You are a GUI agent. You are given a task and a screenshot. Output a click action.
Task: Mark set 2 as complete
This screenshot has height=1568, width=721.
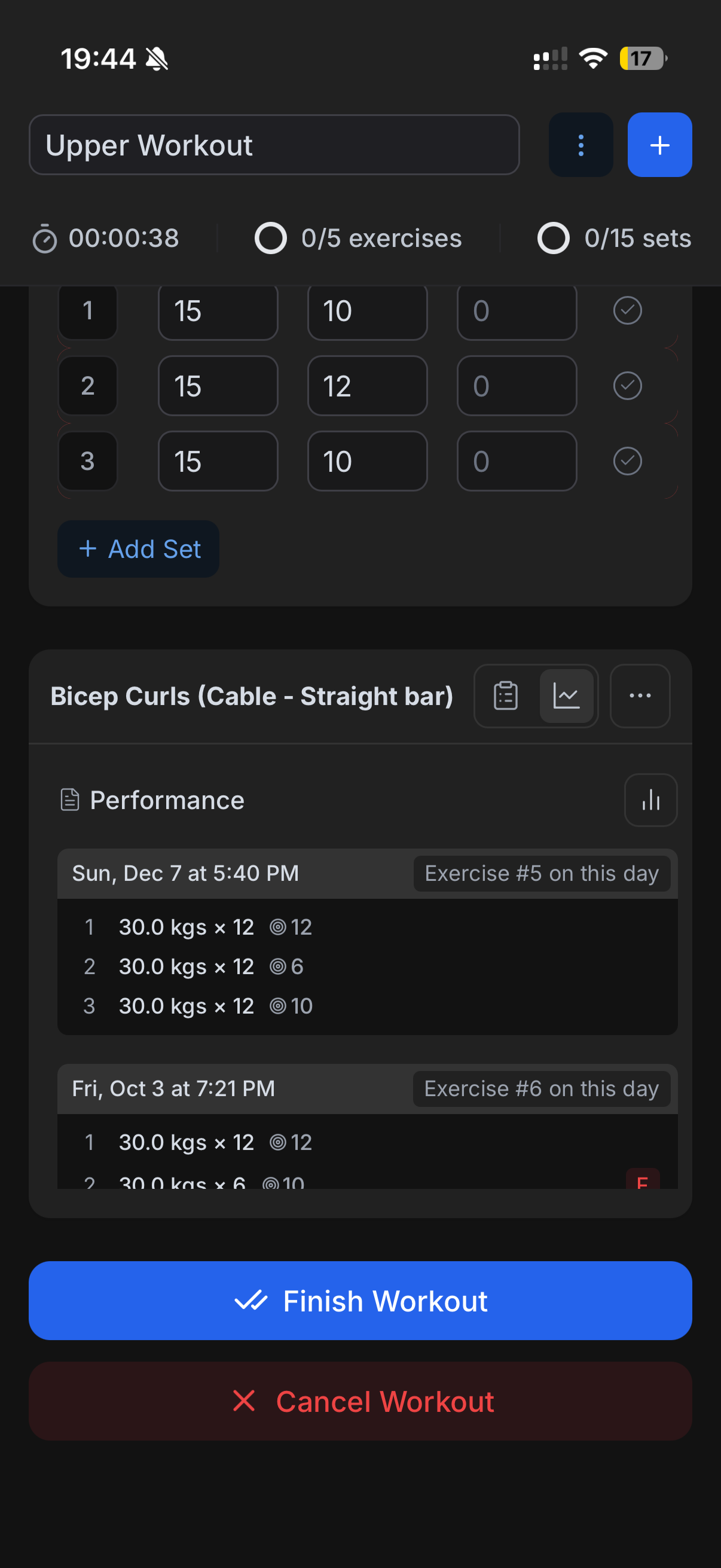pyautogui.click(x=627, y=386)
